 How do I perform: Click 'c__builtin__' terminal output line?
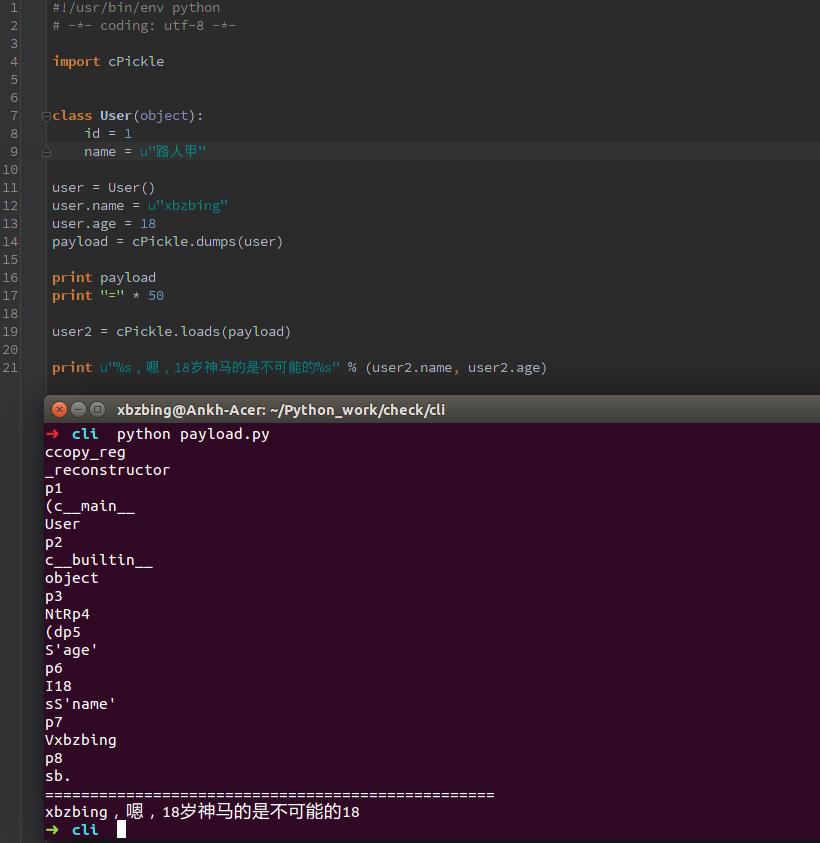pos(99,560)
